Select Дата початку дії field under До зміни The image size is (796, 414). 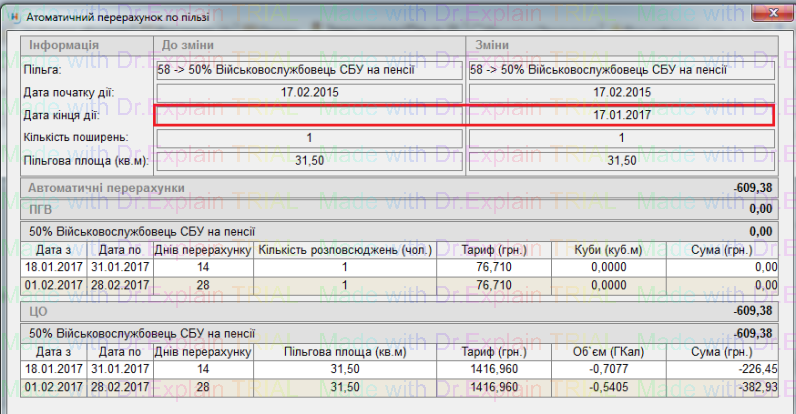coord(309,93)
